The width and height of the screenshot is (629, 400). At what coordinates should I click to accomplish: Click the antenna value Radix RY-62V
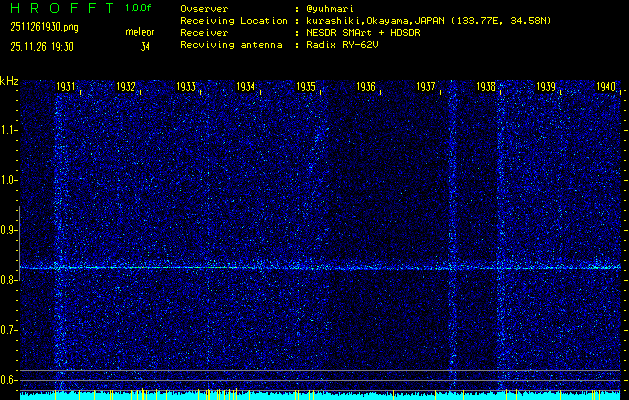(345, 45)
